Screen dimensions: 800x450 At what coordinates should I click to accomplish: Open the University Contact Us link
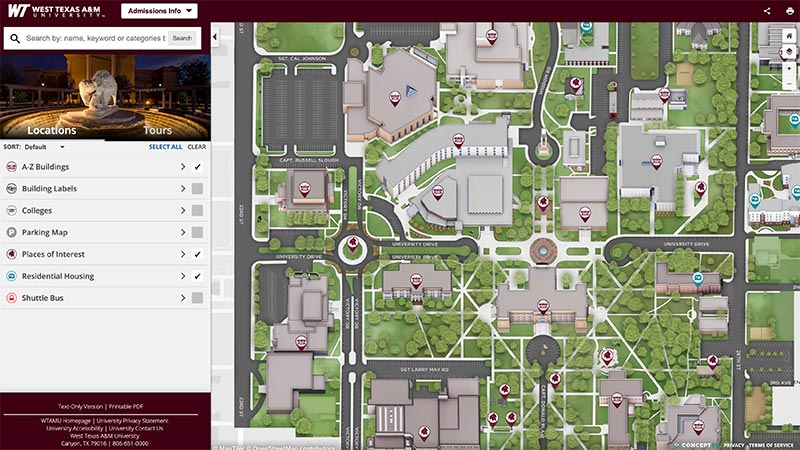(136, 429)
